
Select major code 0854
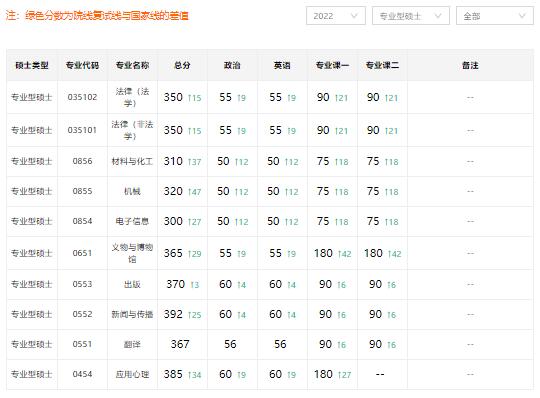coord(82,221)
